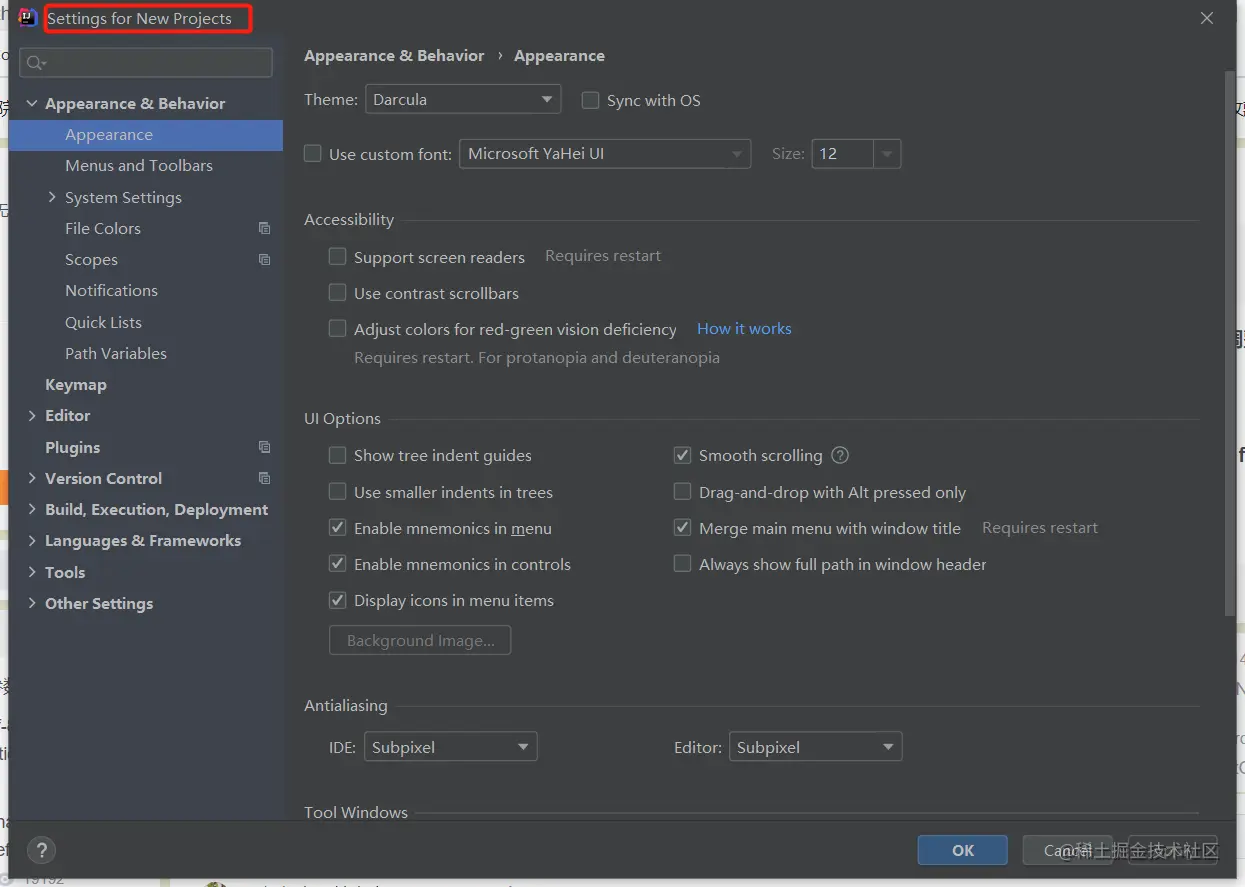This screenshot has height=887, width=1245.
Task: Uncheck Merge main menu with window title
Action: pyautogui.click(x=683, y=528)
